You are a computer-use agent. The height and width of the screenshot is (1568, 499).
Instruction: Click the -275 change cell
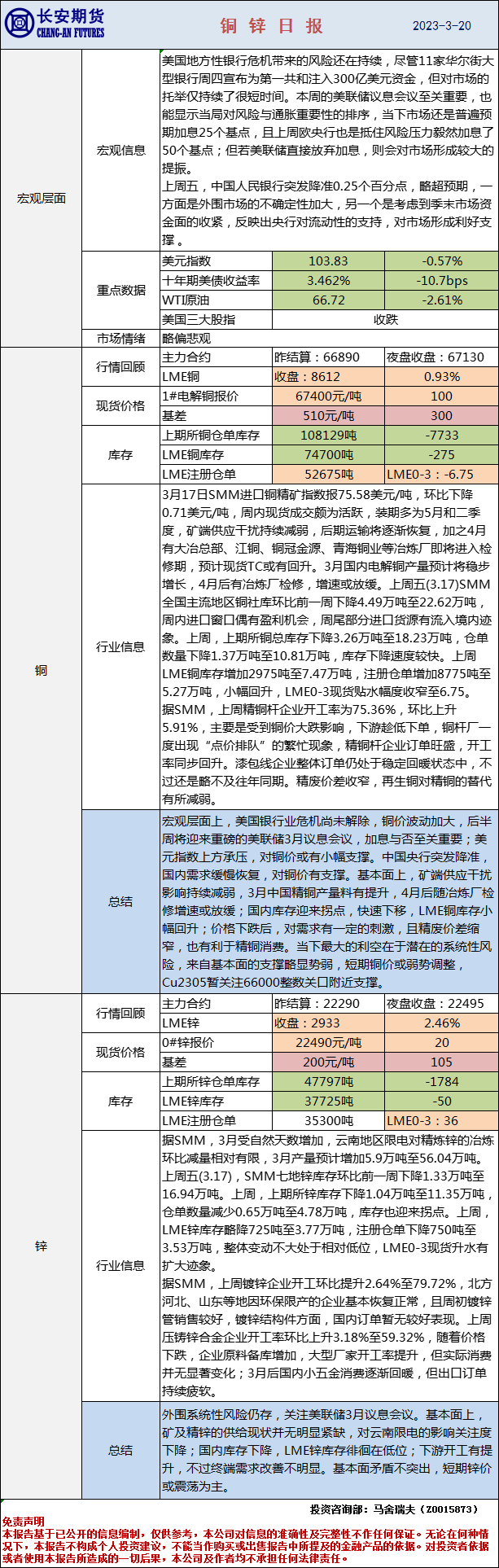click(441, 455)
